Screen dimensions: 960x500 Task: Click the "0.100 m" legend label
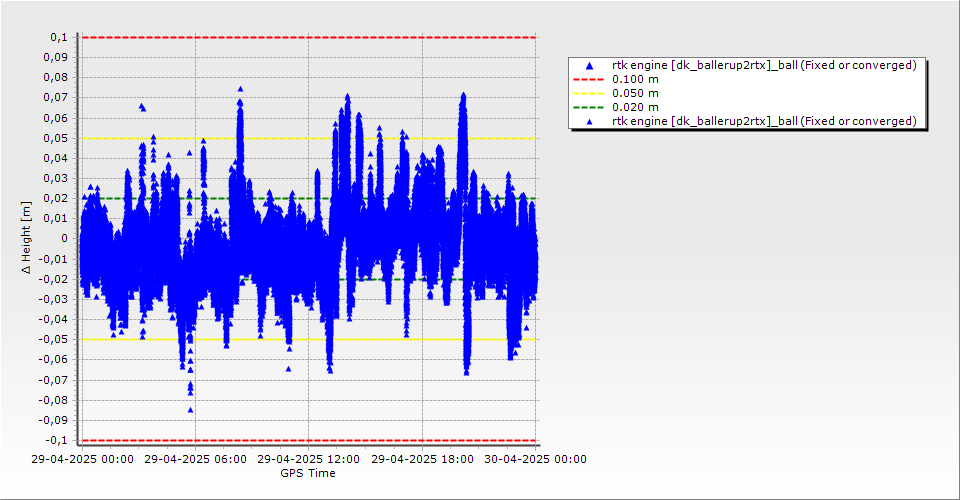click(636, 79)
